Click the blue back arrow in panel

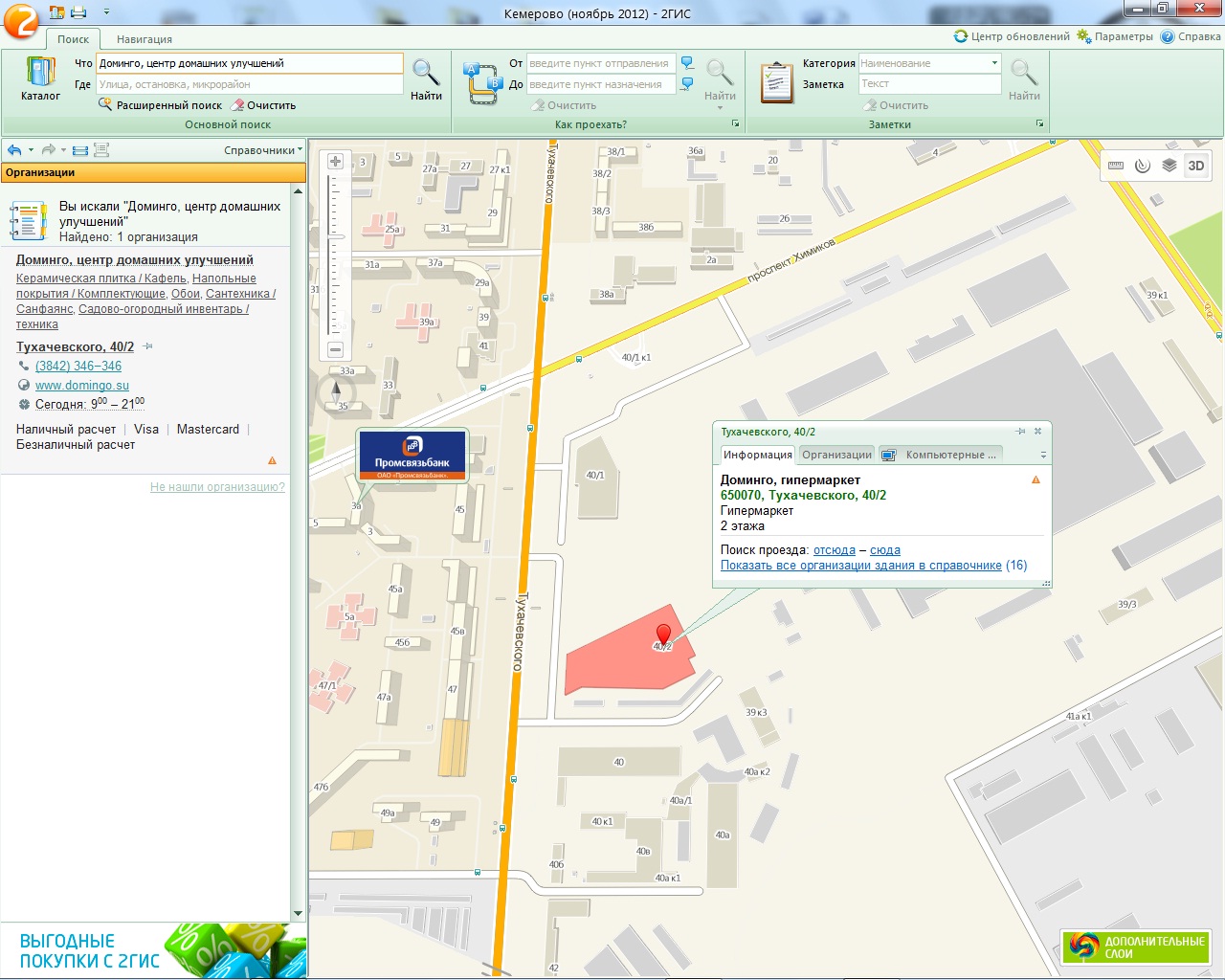14,150
